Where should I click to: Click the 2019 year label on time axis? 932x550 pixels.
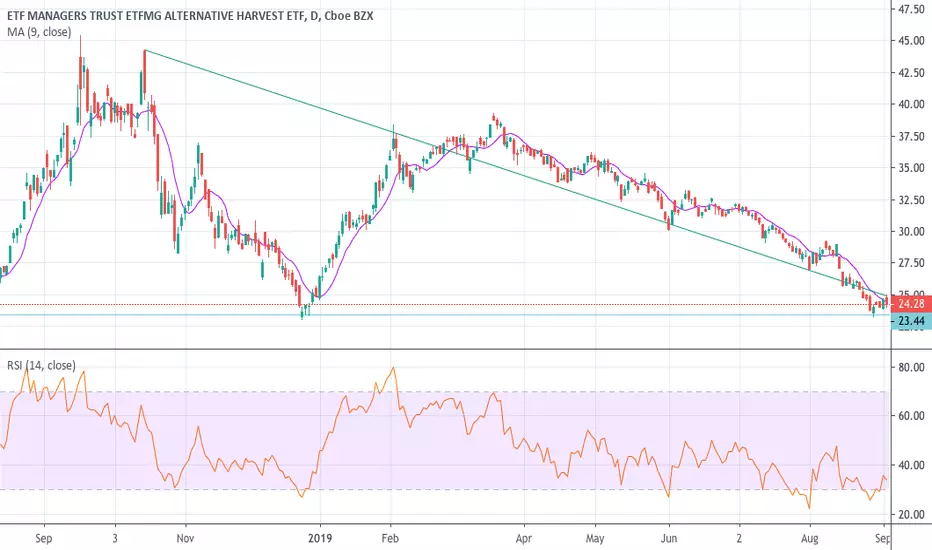click(x=320, y=538)
